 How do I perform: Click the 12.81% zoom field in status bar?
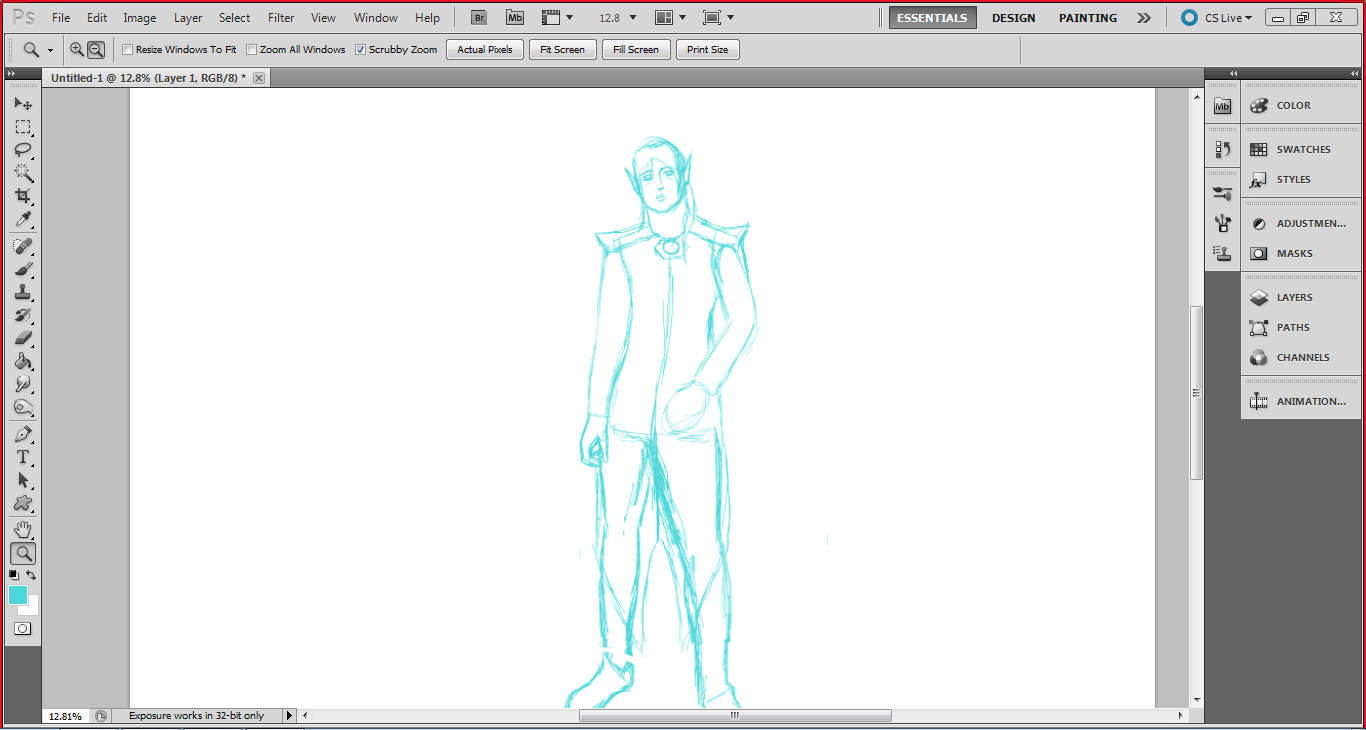[x=66, y=716]
